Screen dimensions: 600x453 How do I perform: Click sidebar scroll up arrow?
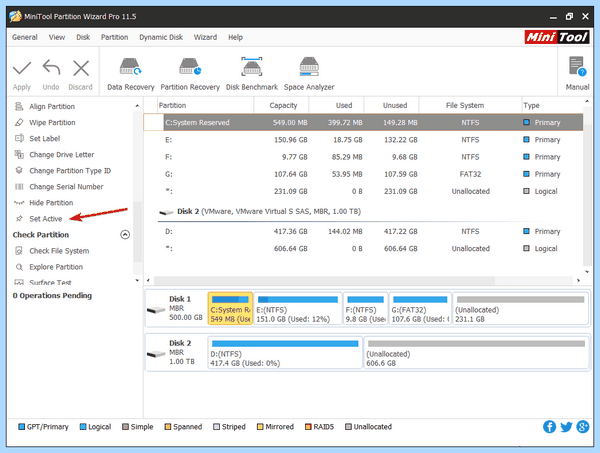[x=137, y=106]
